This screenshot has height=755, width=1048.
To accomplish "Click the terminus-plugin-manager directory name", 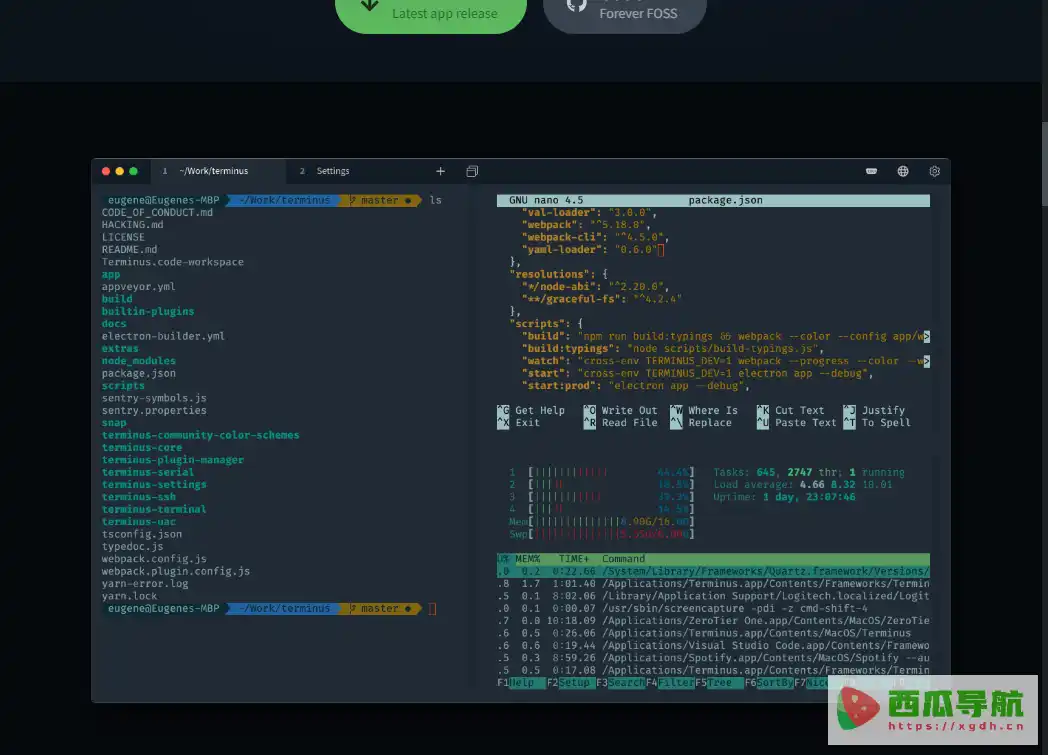I will tap(172, 460).
